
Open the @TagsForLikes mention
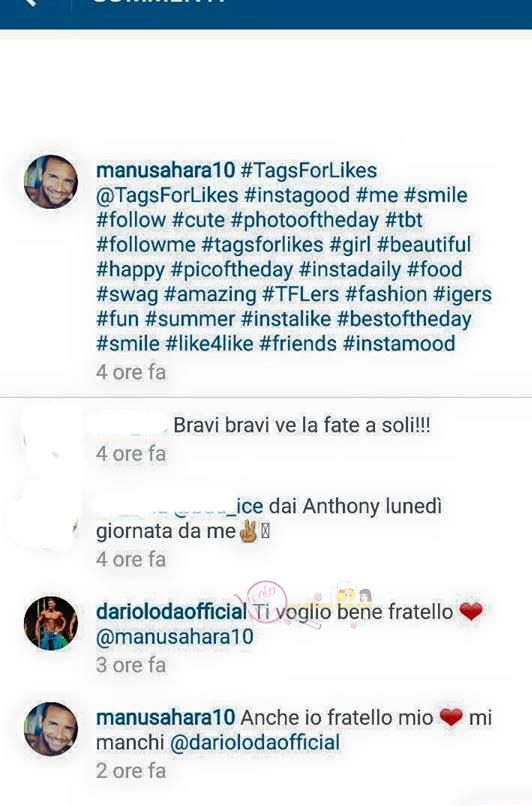coord(167,195)
